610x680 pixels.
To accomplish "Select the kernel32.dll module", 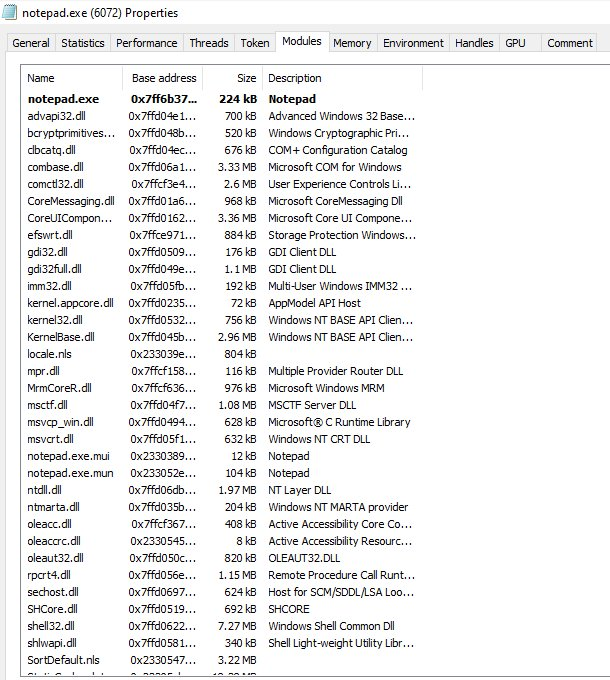I will tap(222, 320).
